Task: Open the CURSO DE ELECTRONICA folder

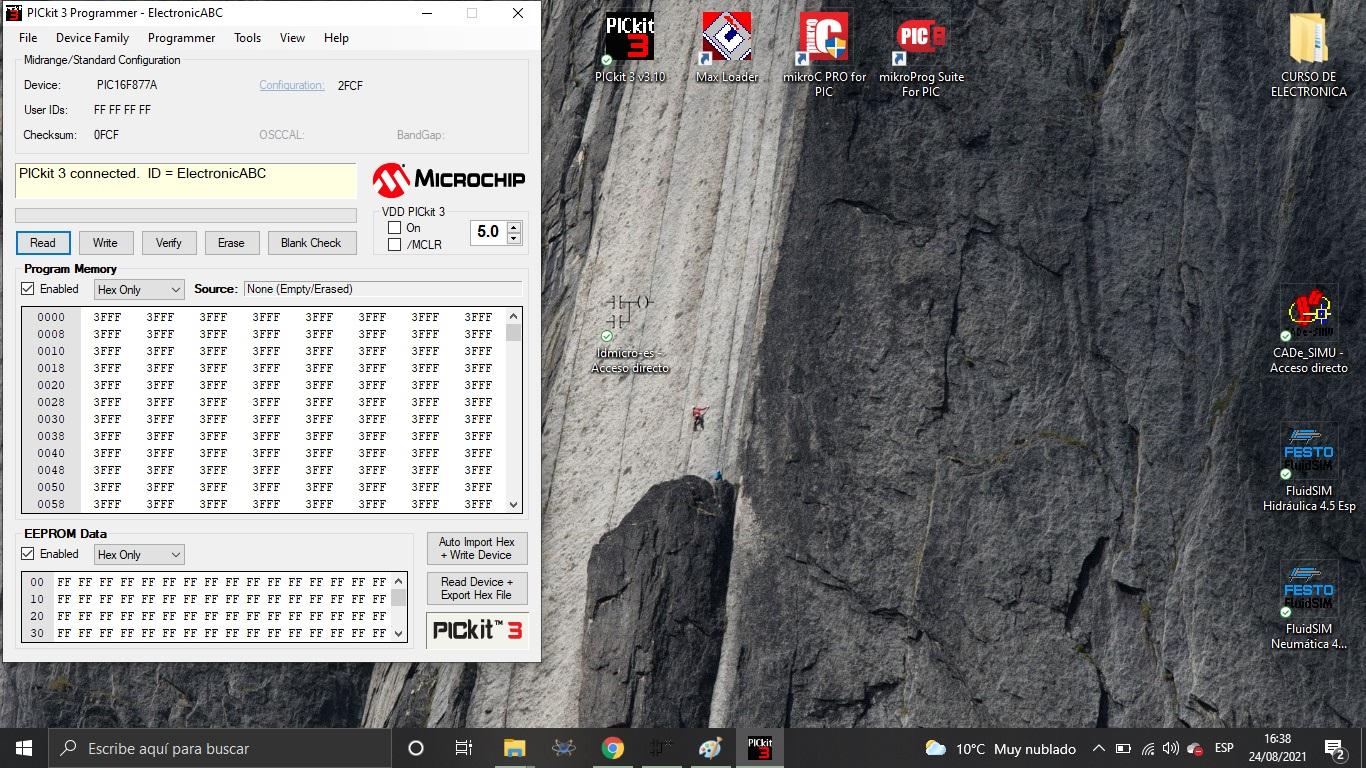Action: 1308,54
